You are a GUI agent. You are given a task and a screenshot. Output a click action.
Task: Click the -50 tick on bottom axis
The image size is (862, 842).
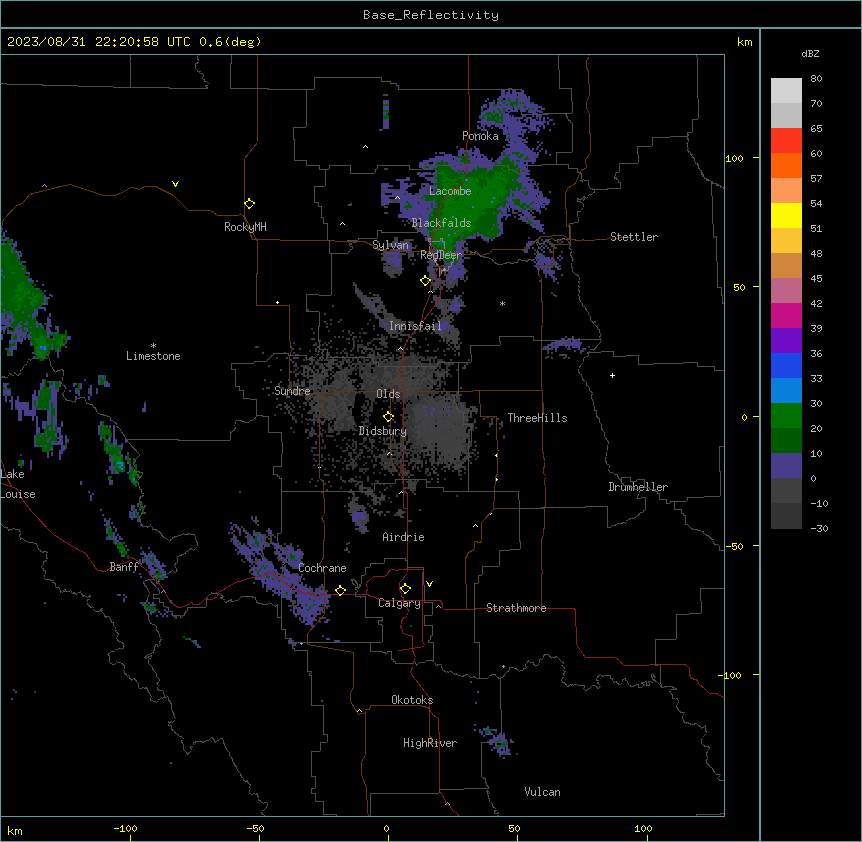(x=255, y=828)
